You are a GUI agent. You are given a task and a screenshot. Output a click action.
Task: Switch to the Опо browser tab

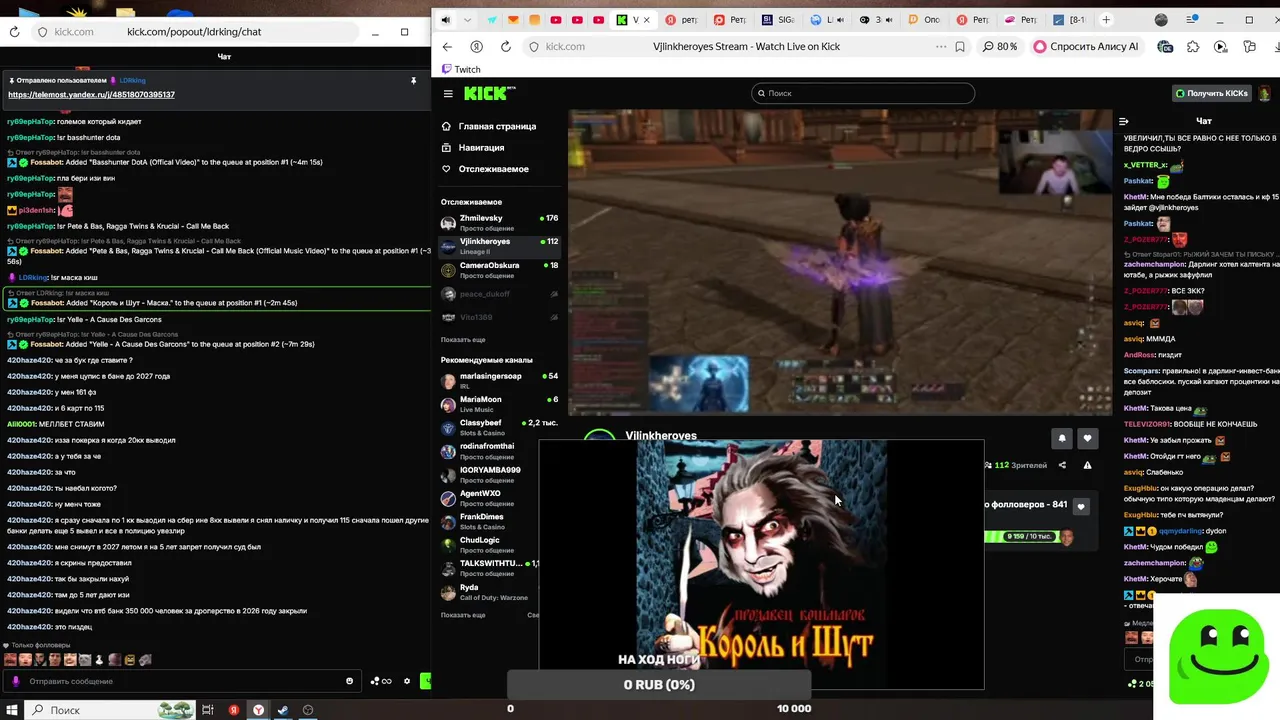point(924,19)
